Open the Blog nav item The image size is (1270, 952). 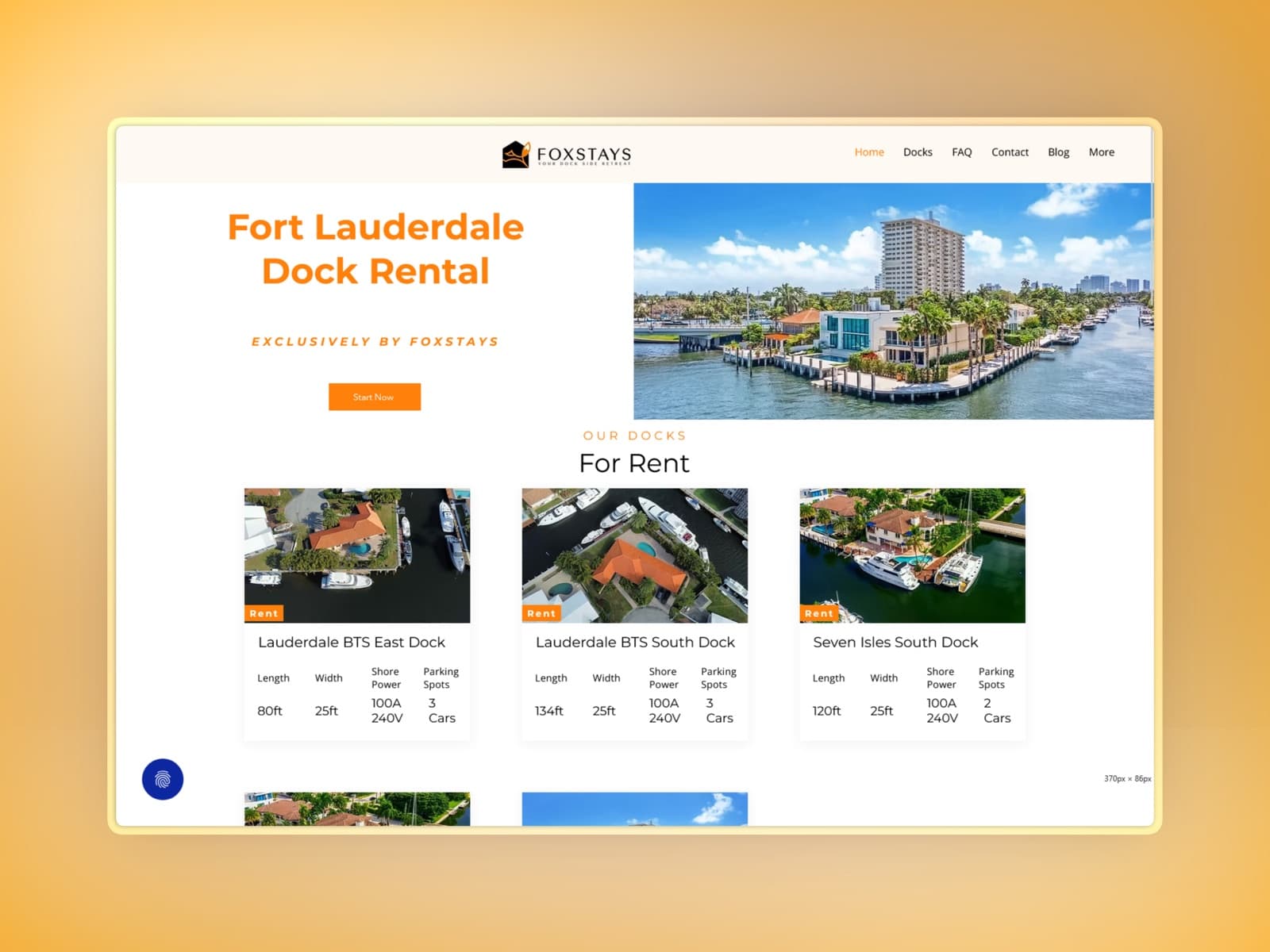click(1058, 152)
